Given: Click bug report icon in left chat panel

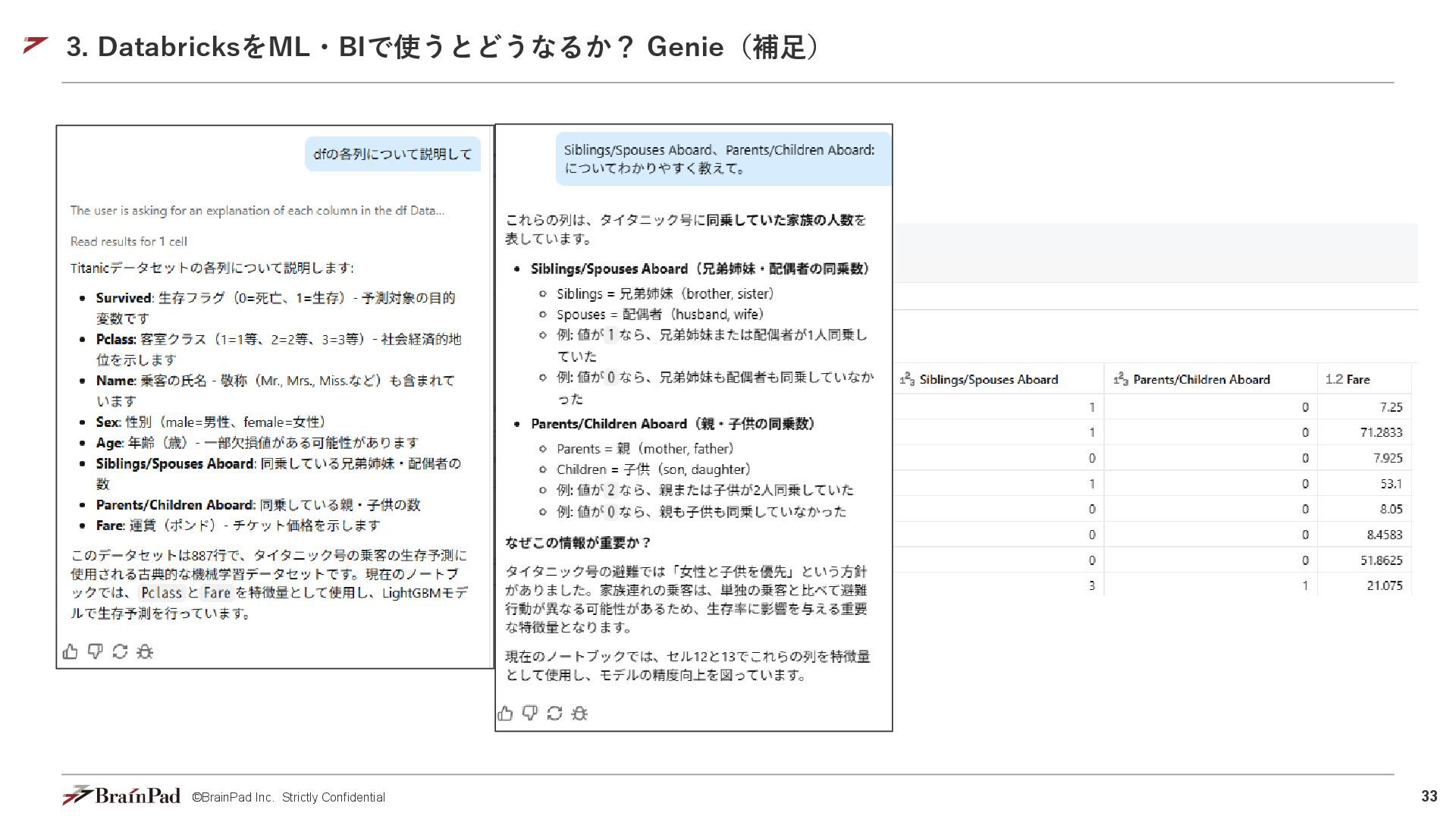Looking at the screenshot, I should coord(145,651).
